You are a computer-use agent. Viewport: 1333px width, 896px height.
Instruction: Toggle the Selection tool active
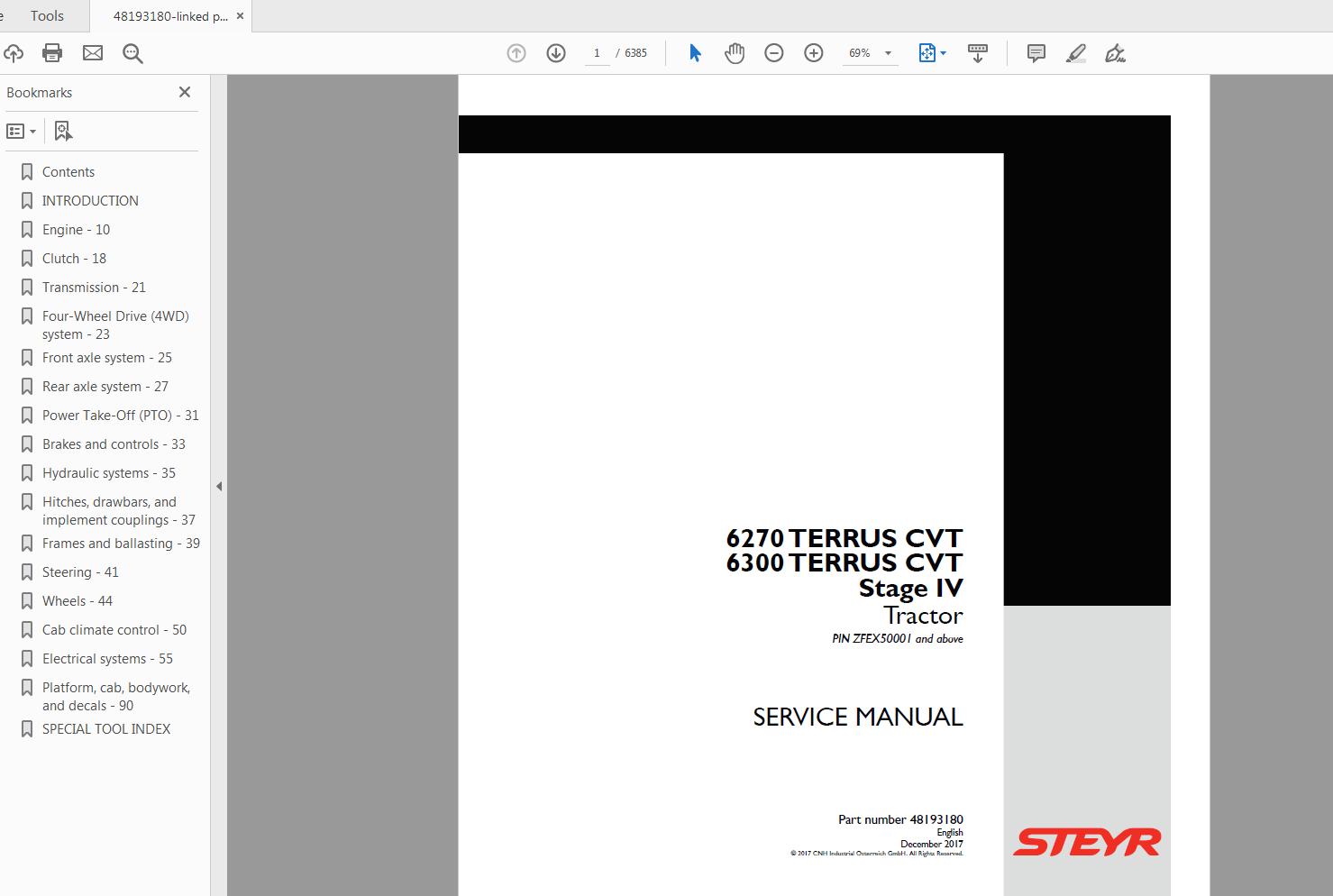695,52
